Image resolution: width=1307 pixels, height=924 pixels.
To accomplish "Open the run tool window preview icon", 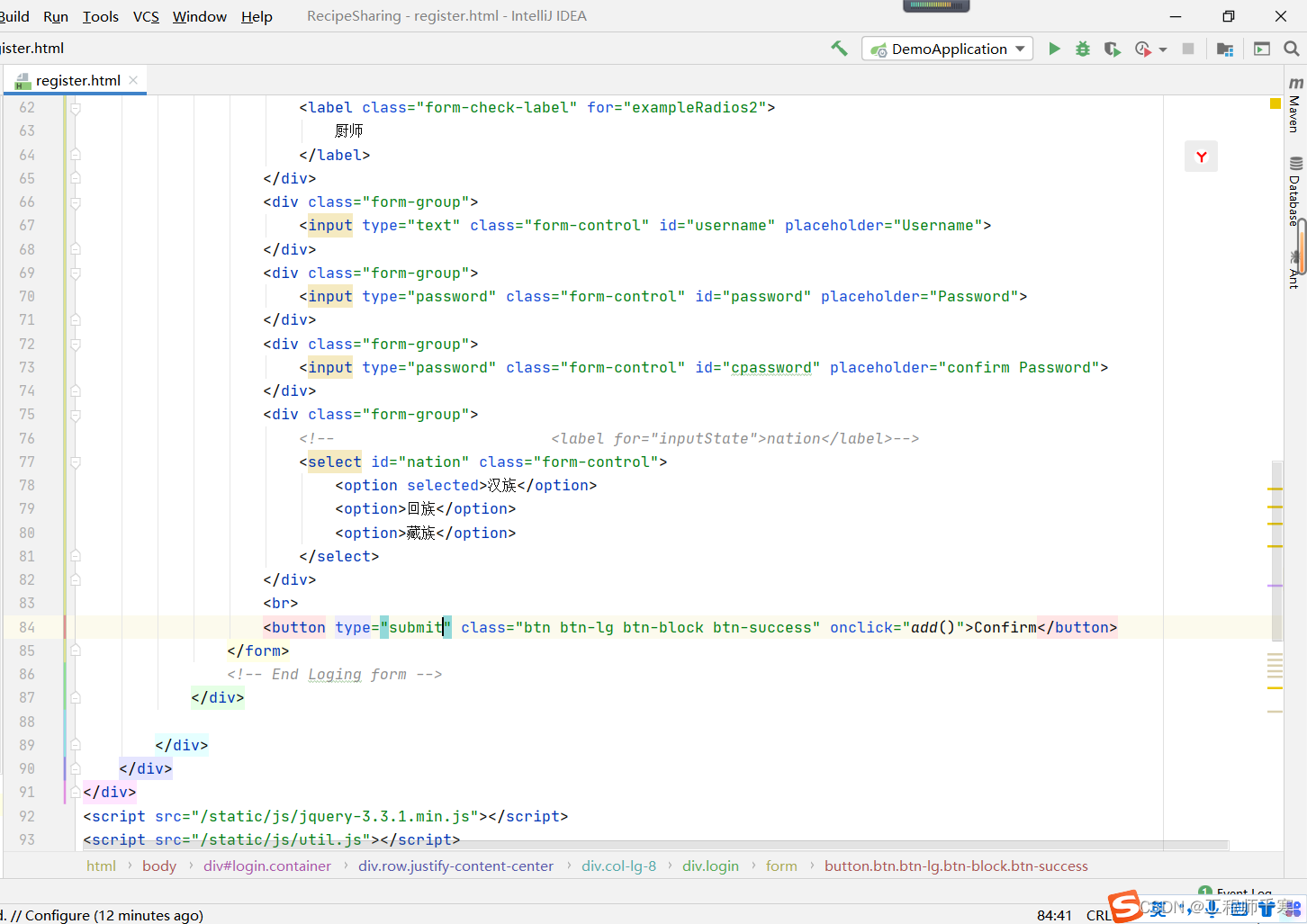I will [1262, 49].
